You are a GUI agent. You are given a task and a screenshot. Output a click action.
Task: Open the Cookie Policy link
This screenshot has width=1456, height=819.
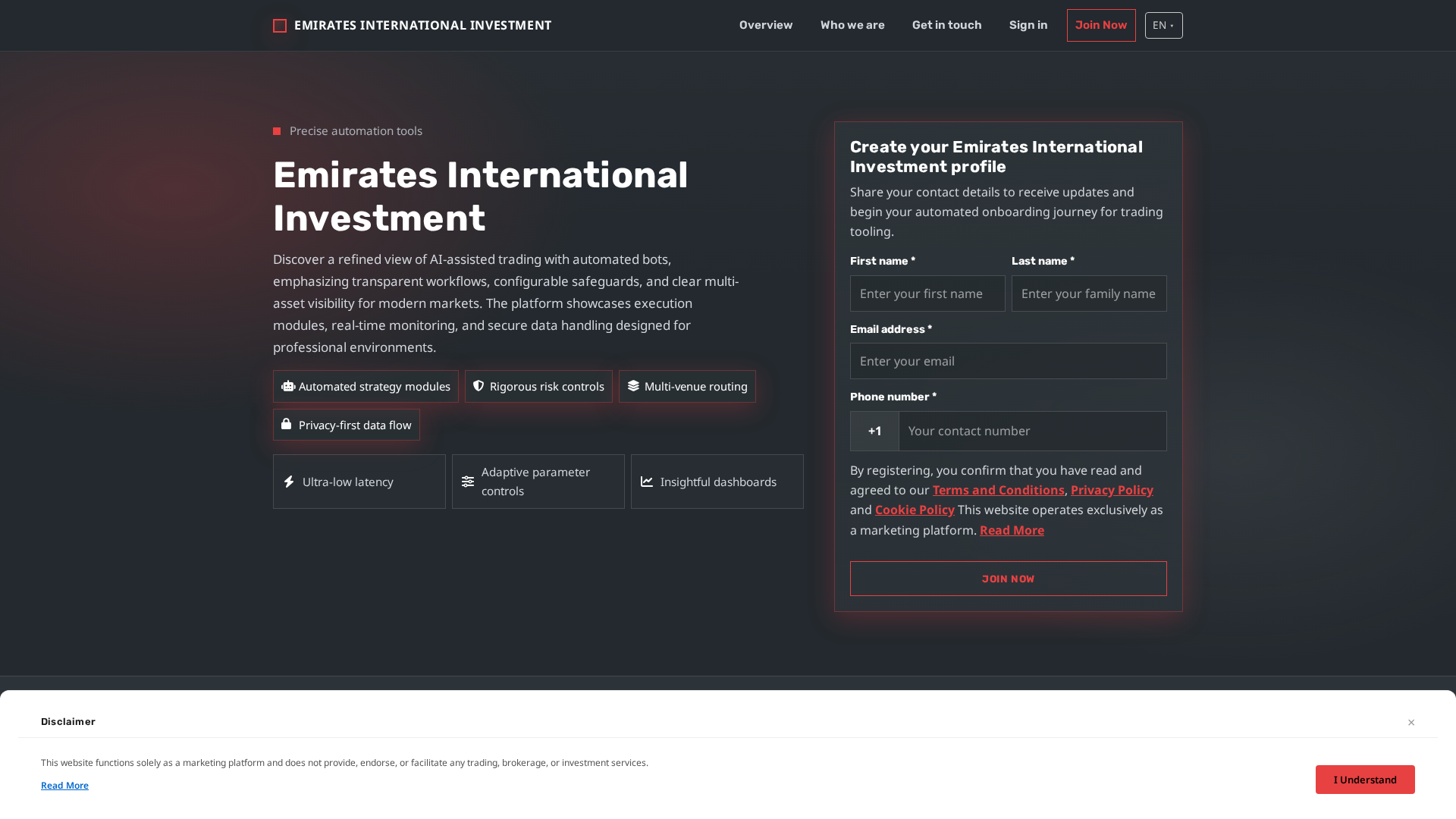(915, 510)
